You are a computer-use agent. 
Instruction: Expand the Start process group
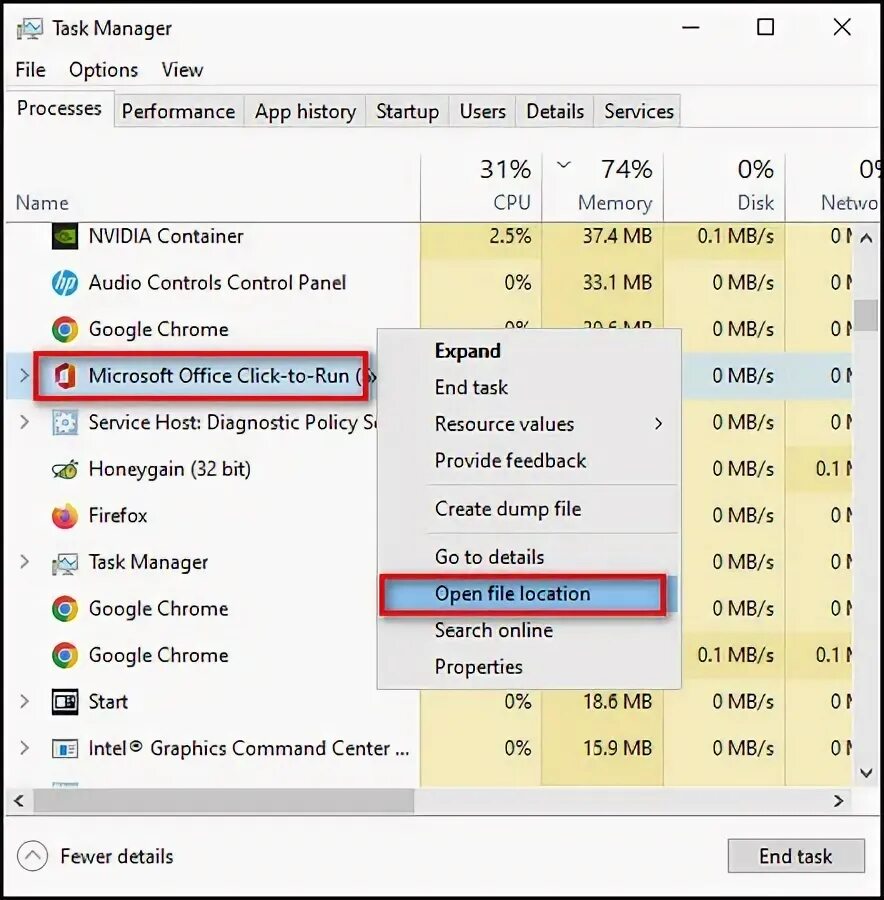24,701
